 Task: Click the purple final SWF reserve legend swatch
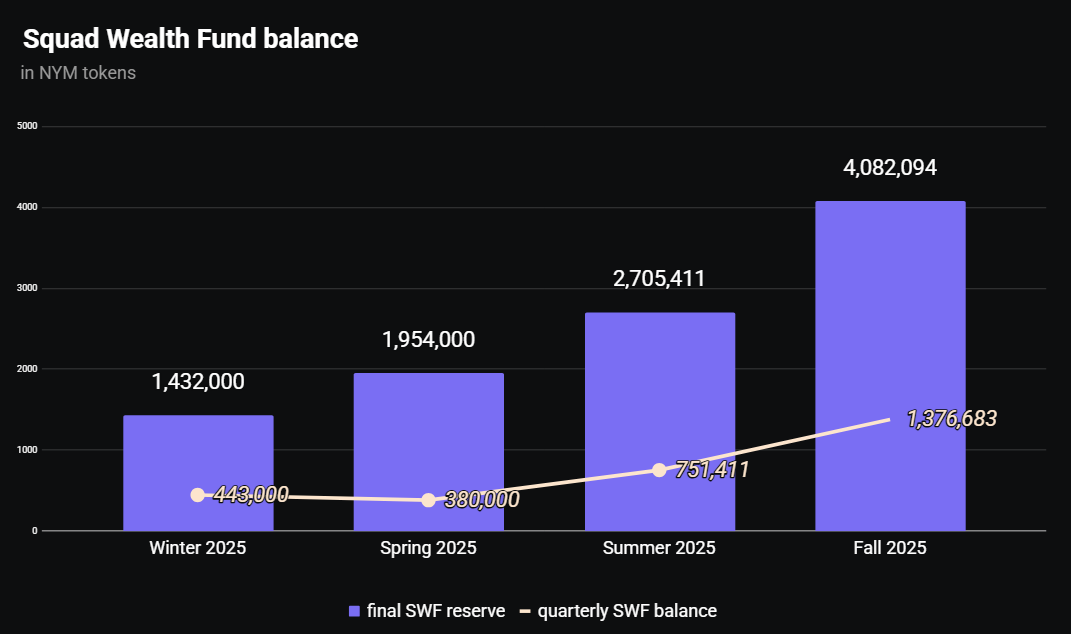(x=354, y=611)
